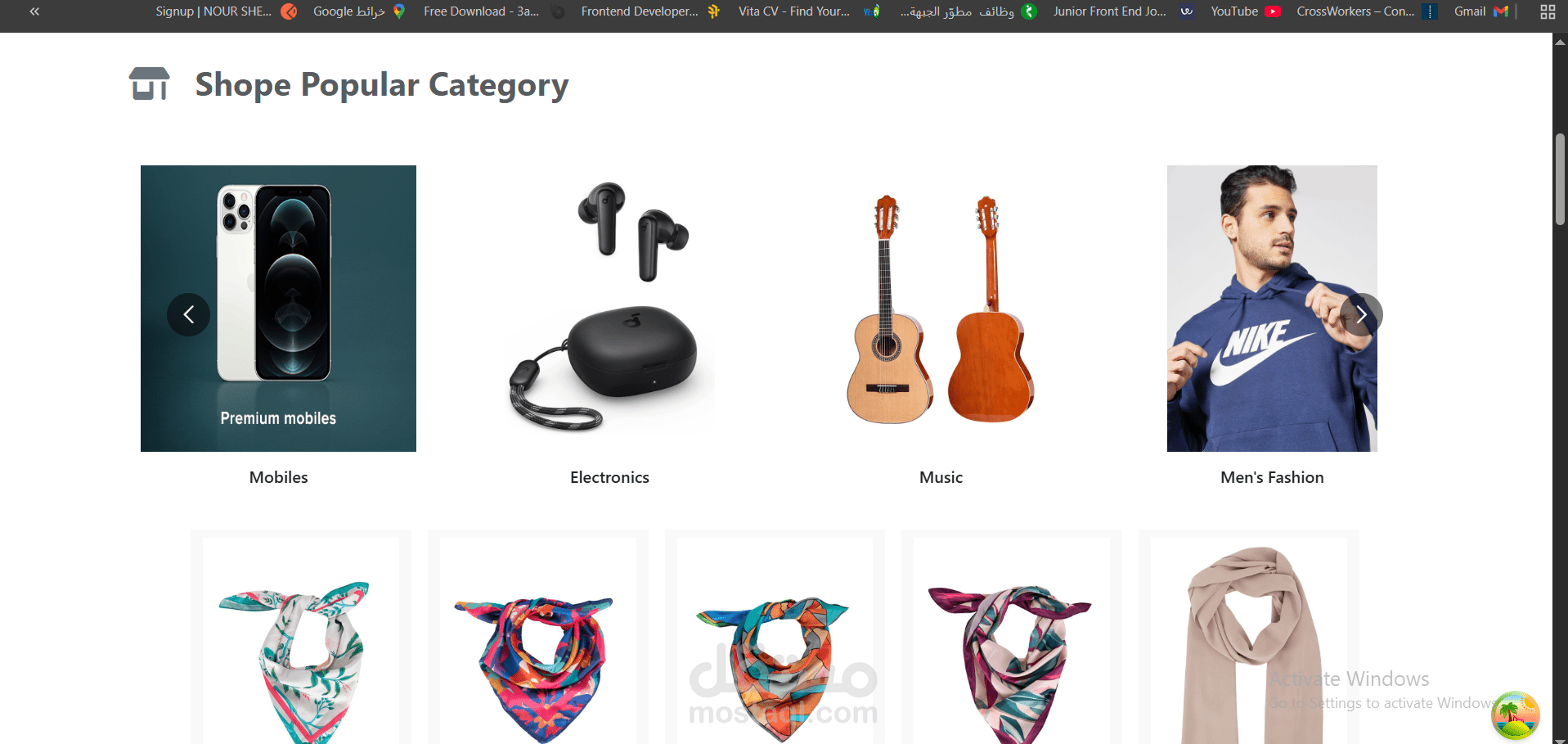The width and height of the screenshot is (1568, 744).
Task: Select the Electronics category earbuds image
Action: (609, 309)
